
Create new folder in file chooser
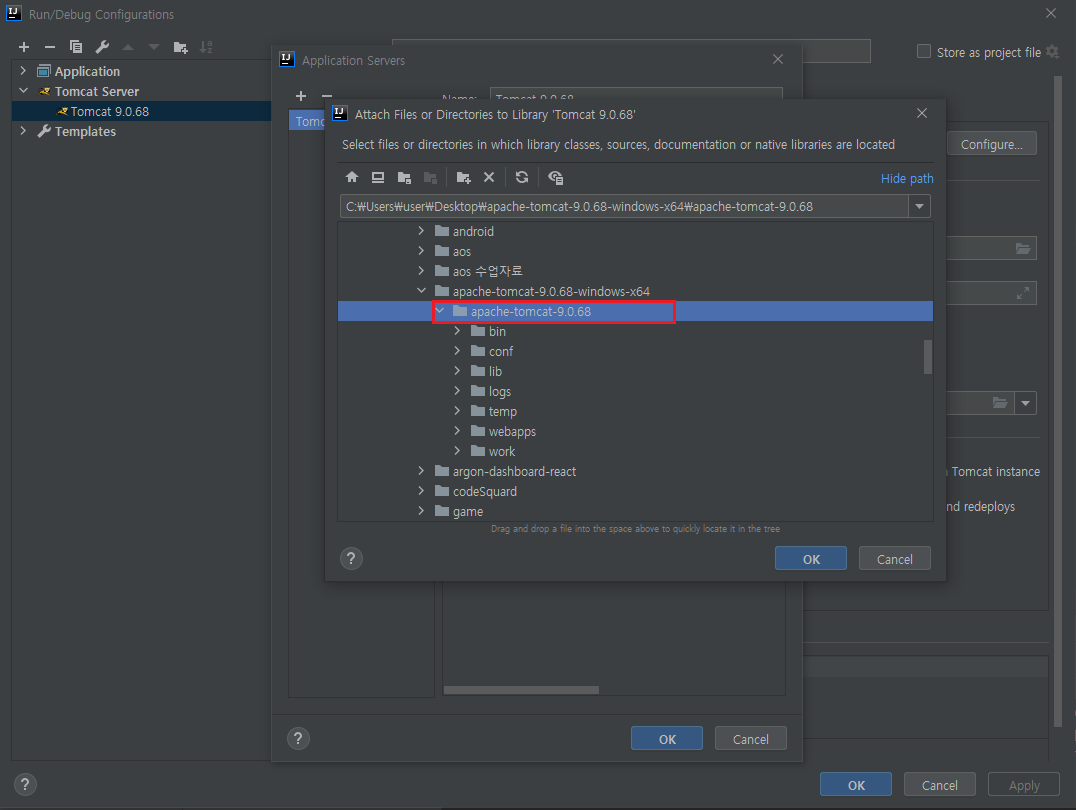(464, 177)
